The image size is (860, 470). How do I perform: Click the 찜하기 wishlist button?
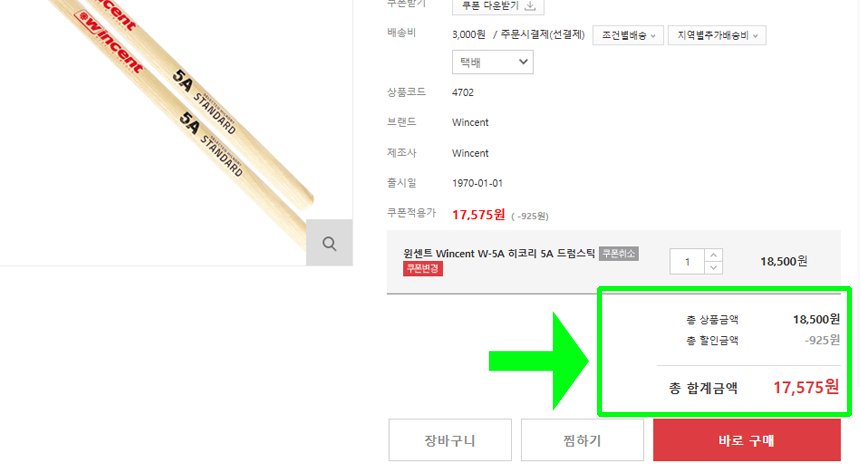582,440
